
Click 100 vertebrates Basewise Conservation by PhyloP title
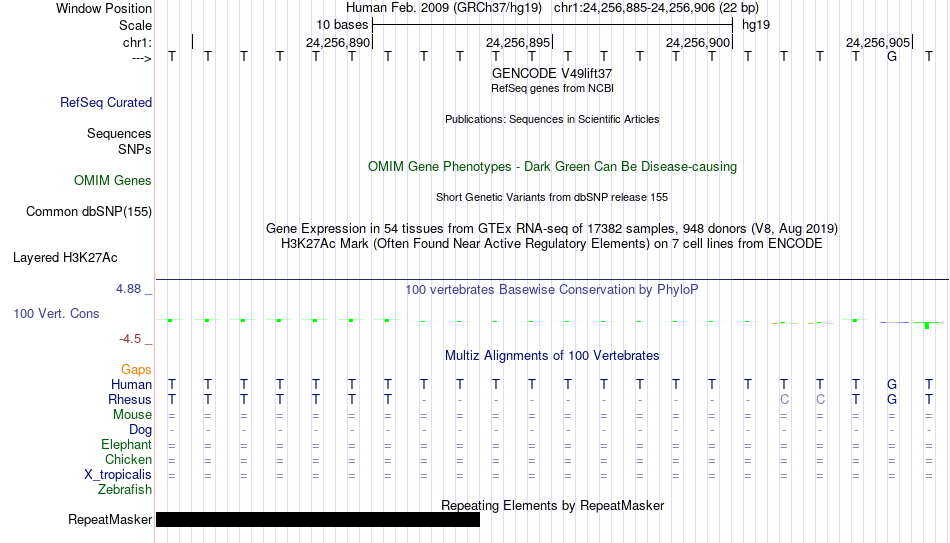click(x=552, y=290)
